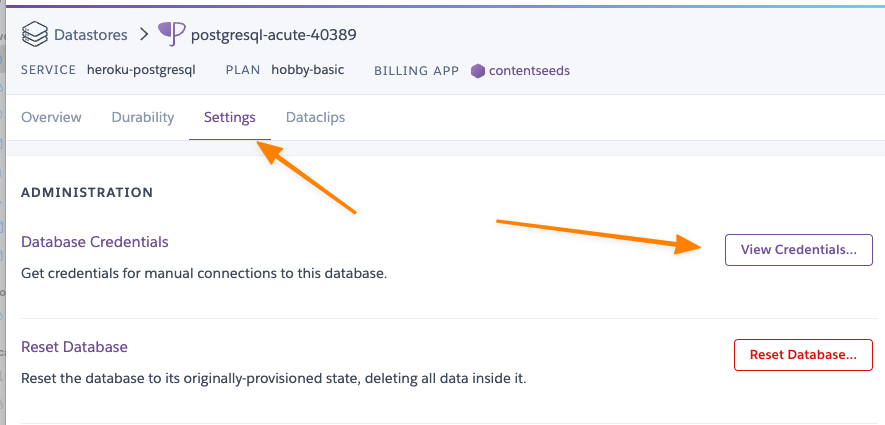Click the BILLING APP label
The height and width of the screenshot is (425, 885).
[416, 71]
